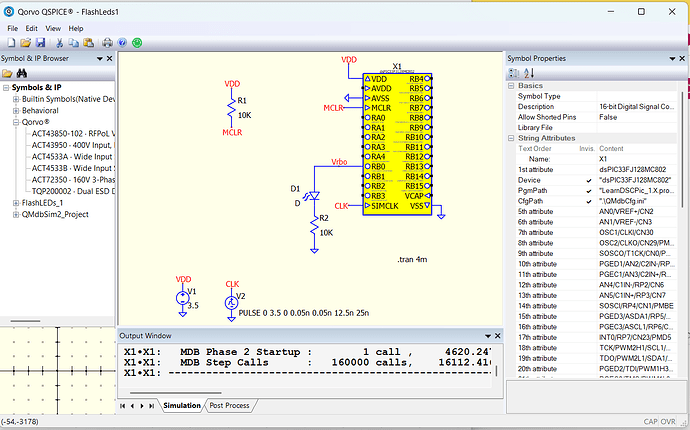Click the previous tab arrow in Output Window
The image size is (690, 430).
tap(132, 406)
